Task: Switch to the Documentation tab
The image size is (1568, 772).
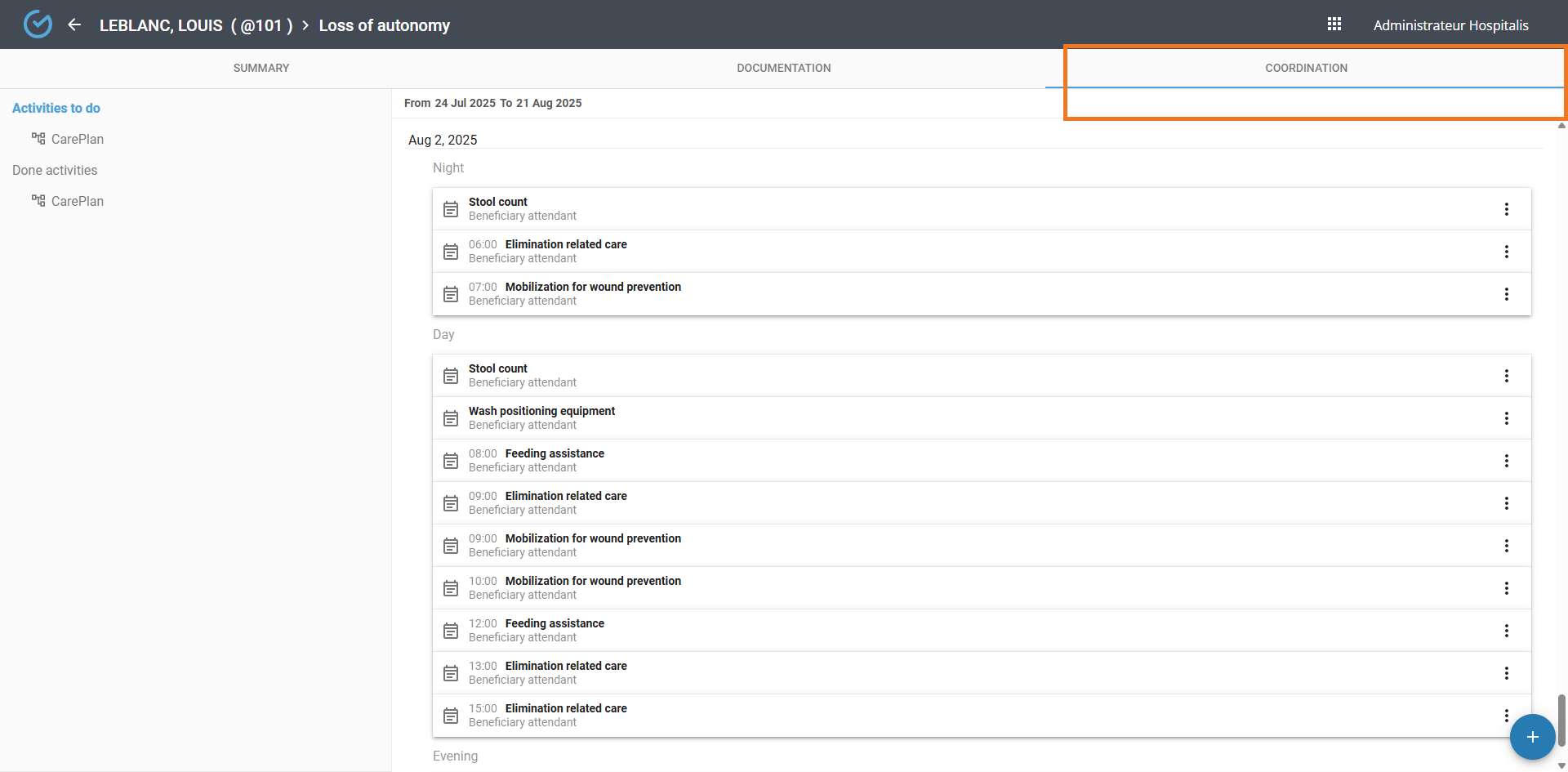Action: click(783, 68)
